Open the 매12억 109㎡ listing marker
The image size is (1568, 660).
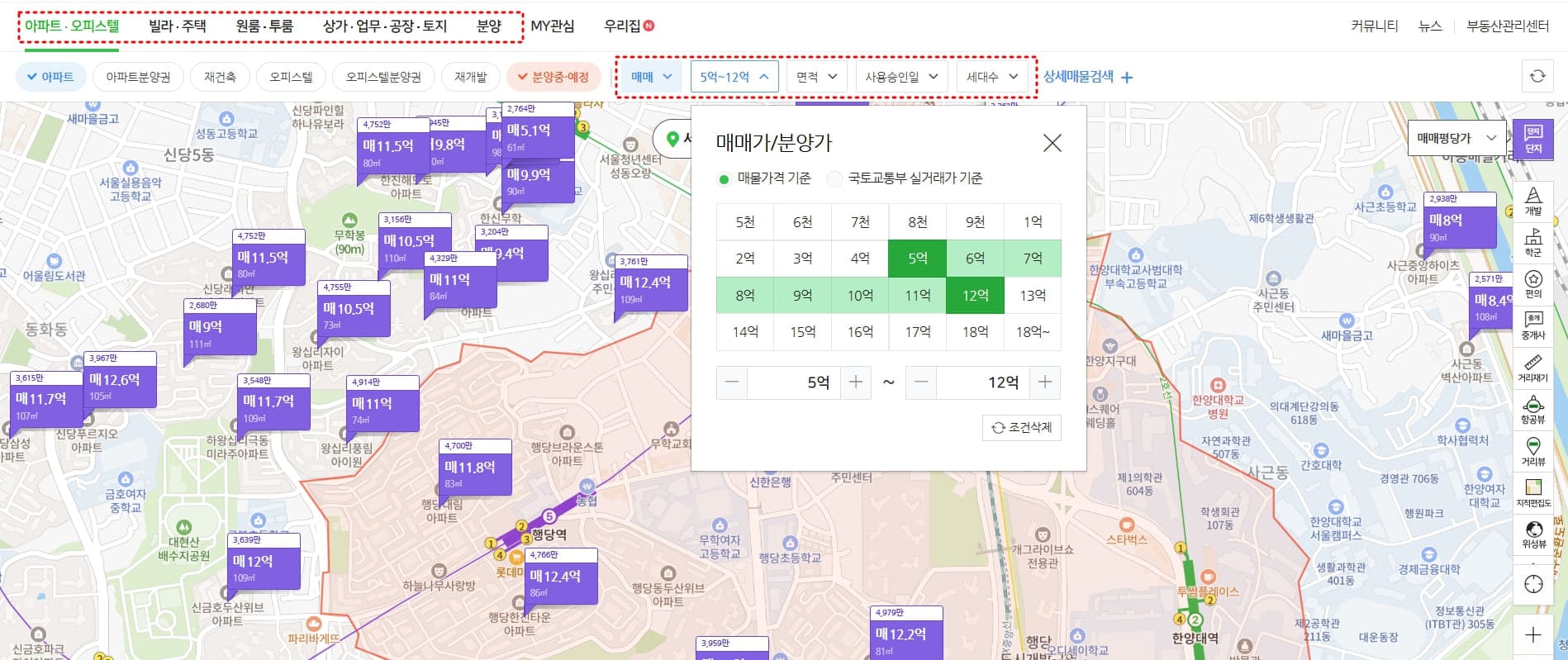pyautogui.click(x=264, y=562)
